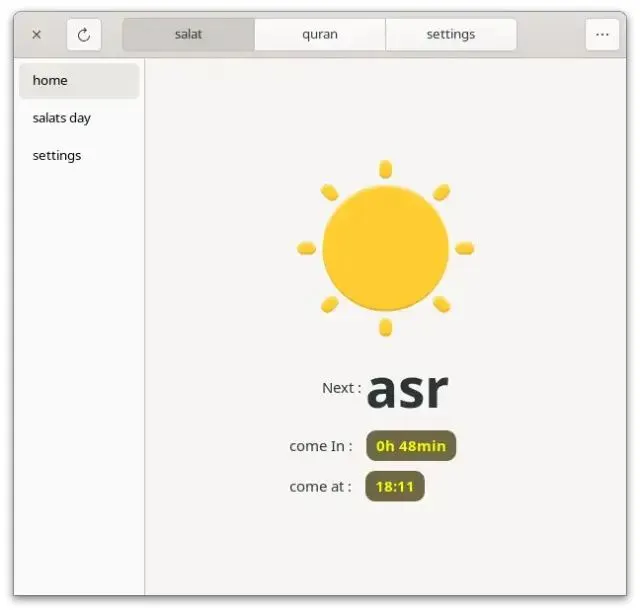
Task: Click the refresh icon in the header
Action: pyautogui.click(x=84, y=35)
